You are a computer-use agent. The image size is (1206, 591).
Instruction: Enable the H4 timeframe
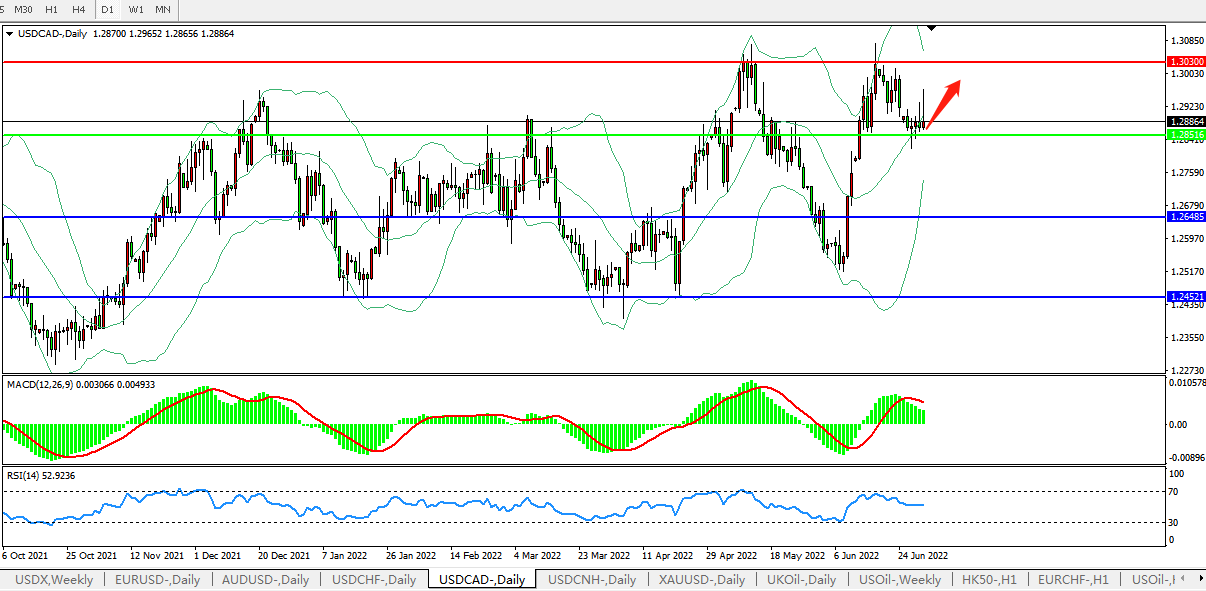point(79,9)
